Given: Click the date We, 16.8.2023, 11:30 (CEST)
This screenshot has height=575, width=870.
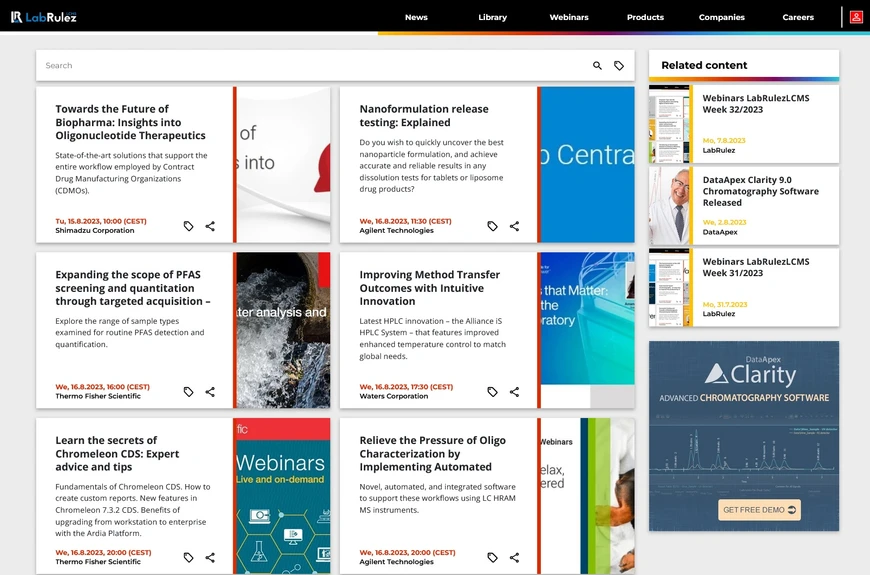Looking at the screenshot, I should 405,221.
